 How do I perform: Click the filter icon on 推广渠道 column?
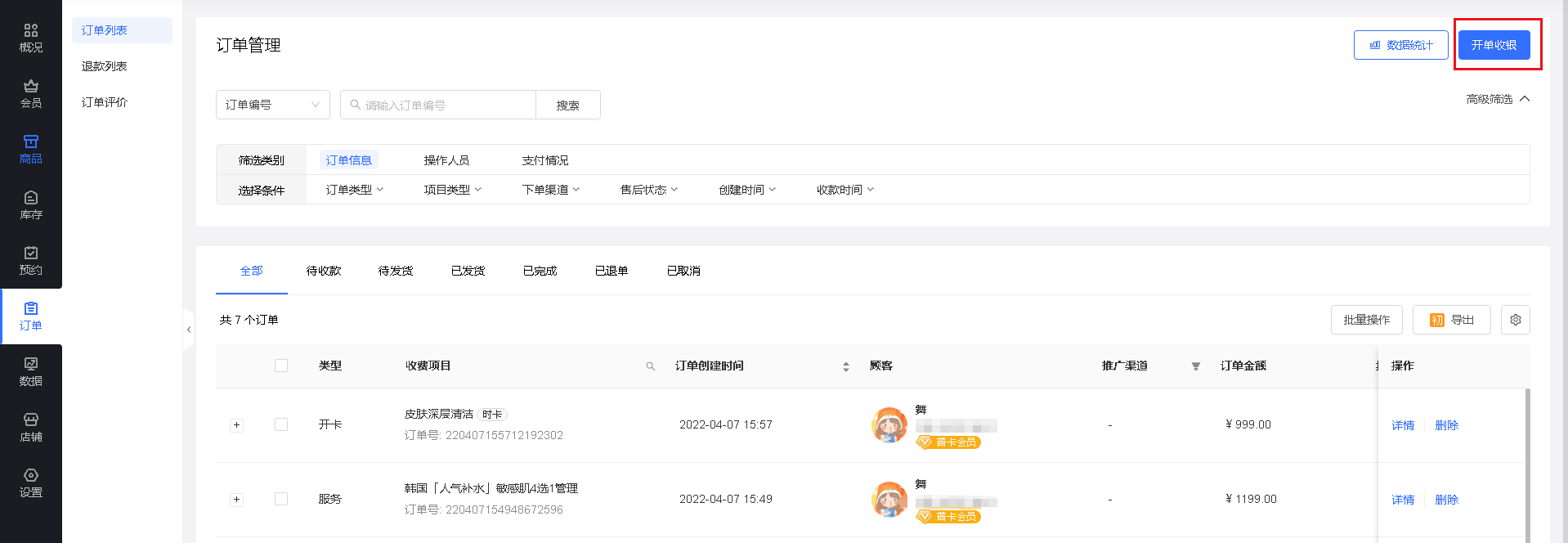[1196, 366]
